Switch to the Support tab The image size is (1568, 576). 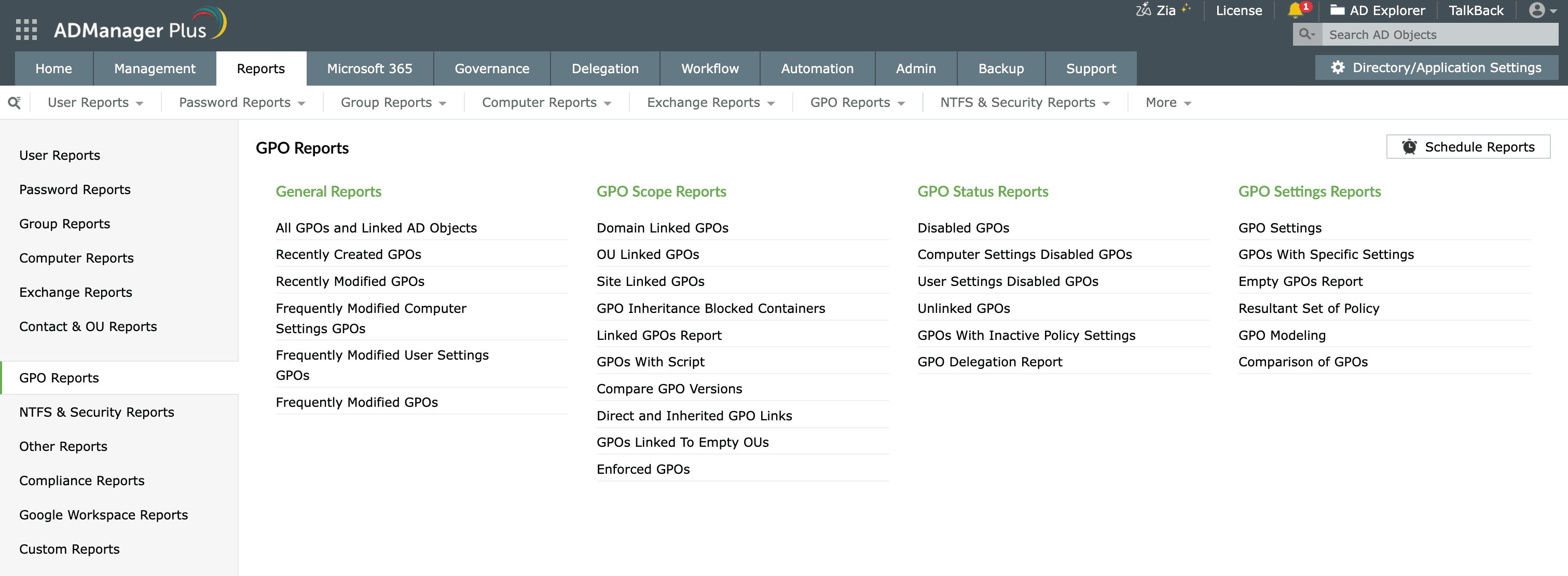pos(1091,68)
